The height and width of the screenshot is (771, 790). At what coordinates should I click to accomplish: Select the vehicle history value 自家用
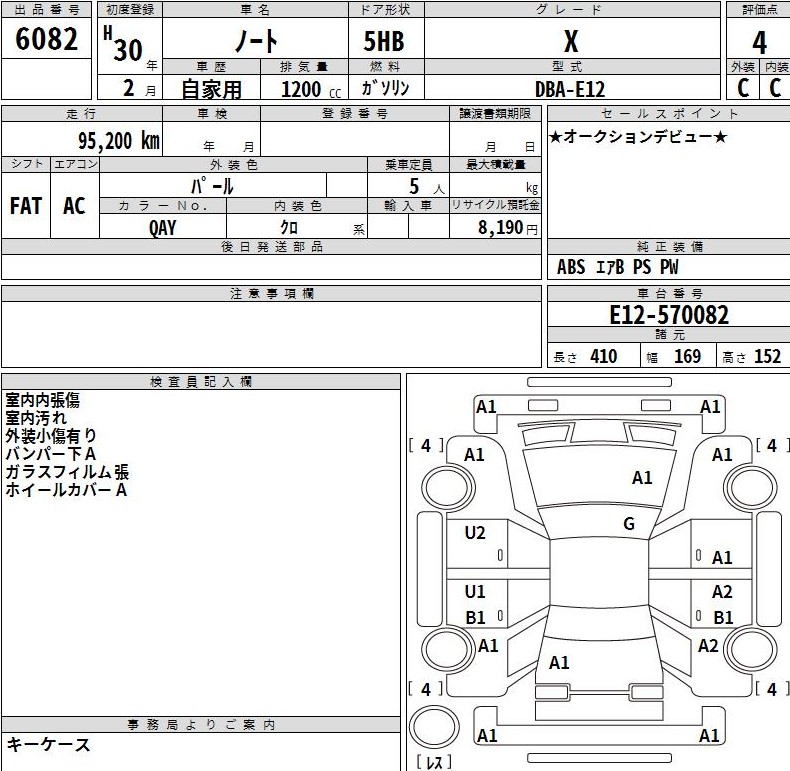coord(211,89)
